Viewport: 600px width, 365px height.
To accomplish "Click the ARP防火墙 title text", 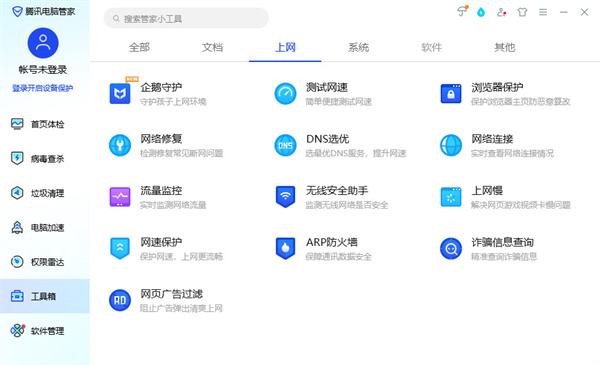I will click(x=332, y=242).
